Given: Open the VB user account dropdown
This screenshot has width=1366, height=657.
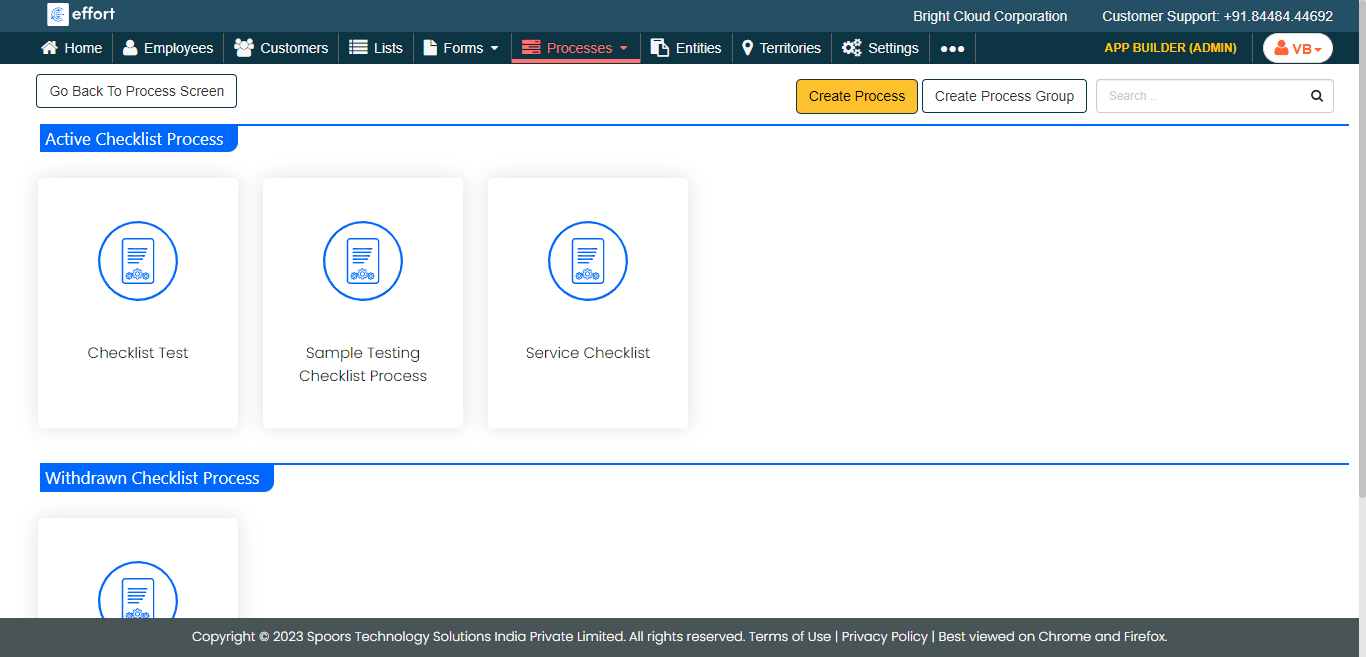Looking at the screenshot, I should point(1297,48).
